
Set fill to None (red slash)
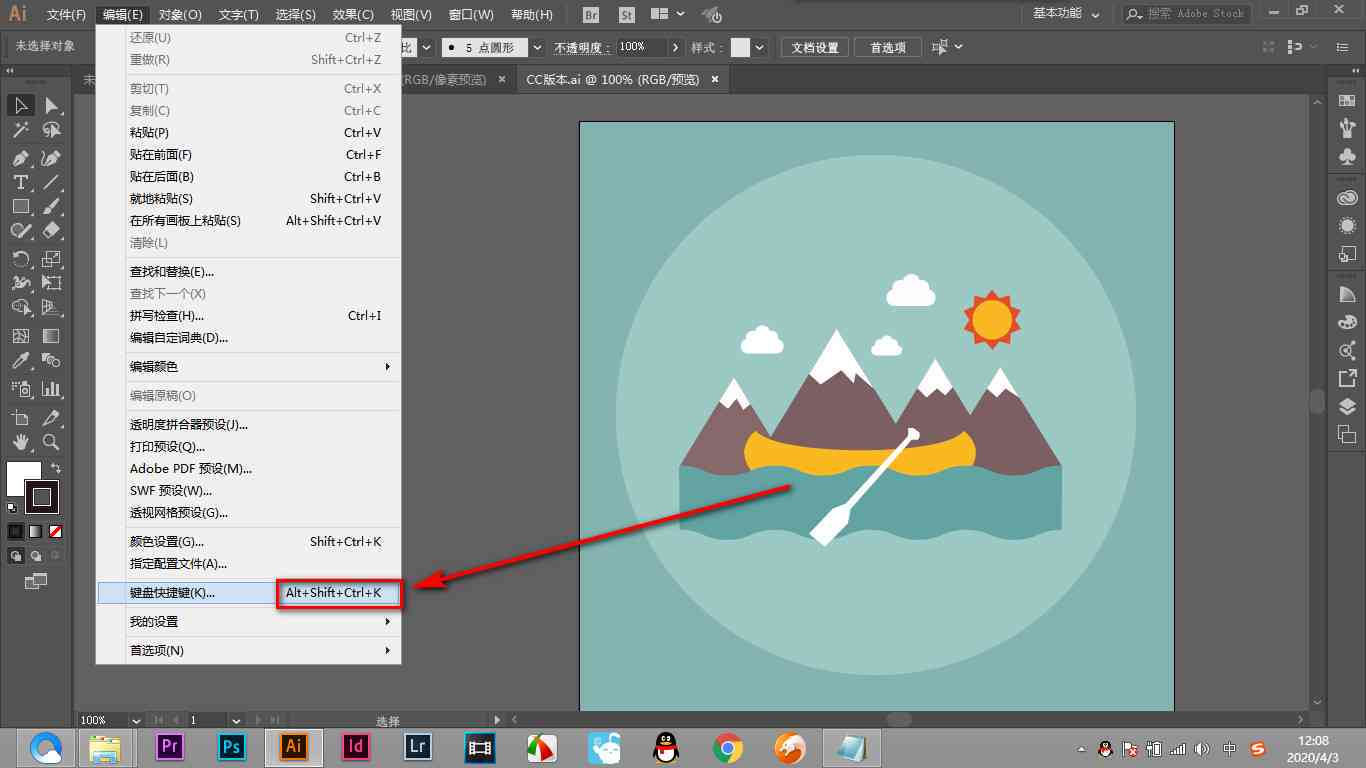tap(55, 531)
